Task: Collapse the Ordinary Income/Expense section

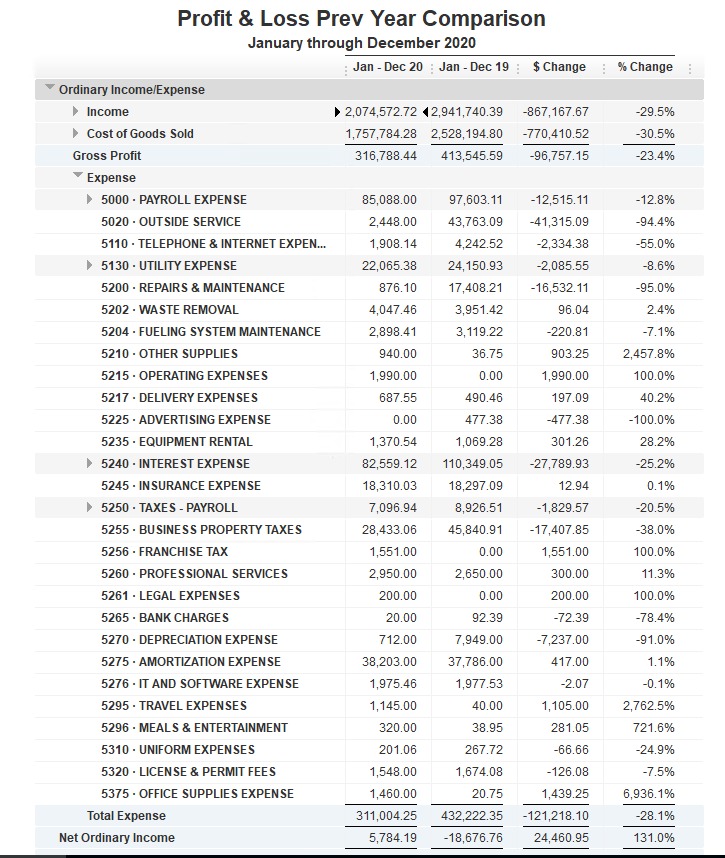Action: coord(50,89)
